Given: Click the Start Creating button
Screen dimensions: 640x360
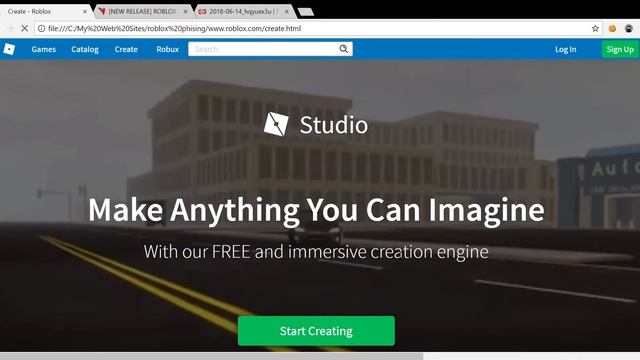Looking at the screenshot, I should pos(316,331).
